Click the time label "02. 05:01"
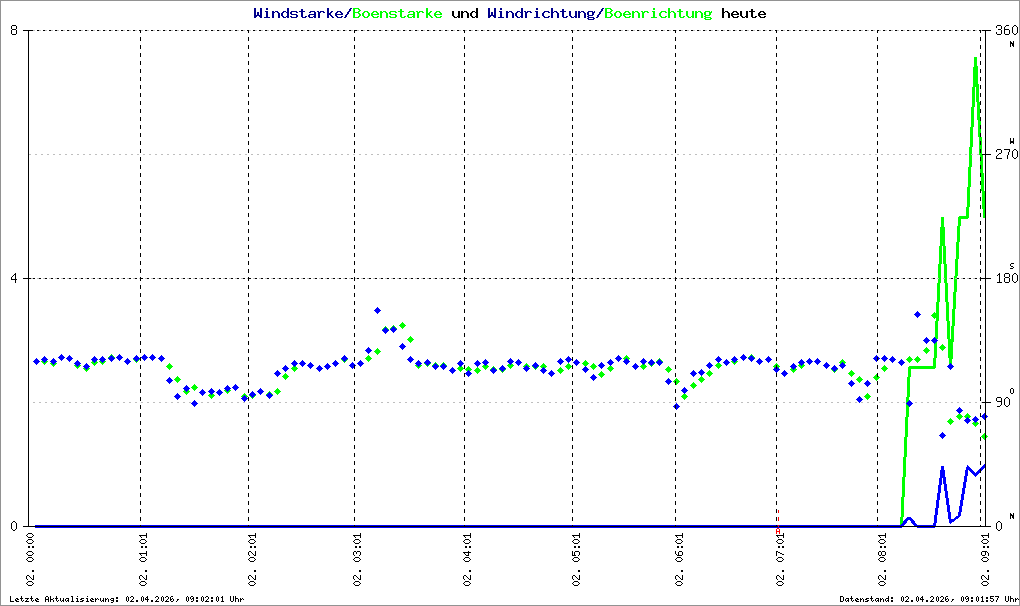 (575, 559)
